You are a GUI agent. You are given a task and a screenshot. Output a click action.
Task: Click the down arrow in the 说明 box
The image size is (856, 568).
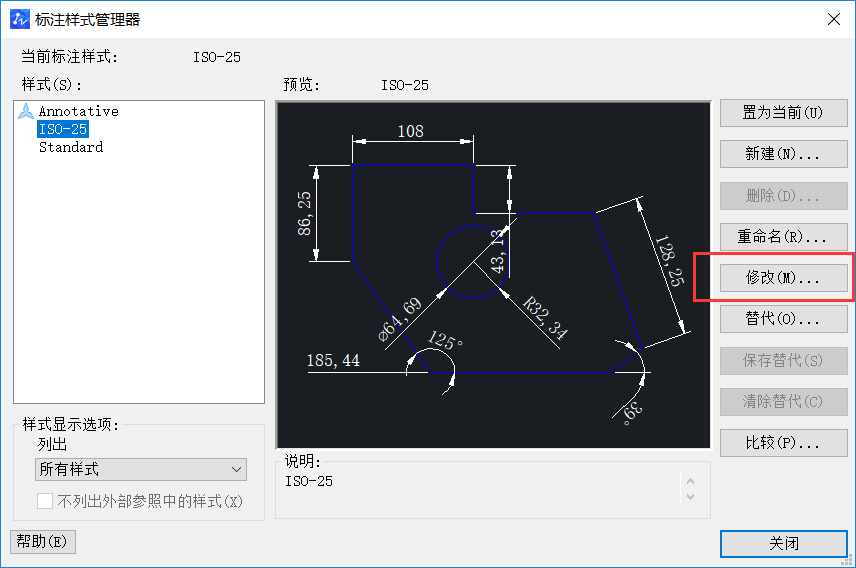(690, 497)
